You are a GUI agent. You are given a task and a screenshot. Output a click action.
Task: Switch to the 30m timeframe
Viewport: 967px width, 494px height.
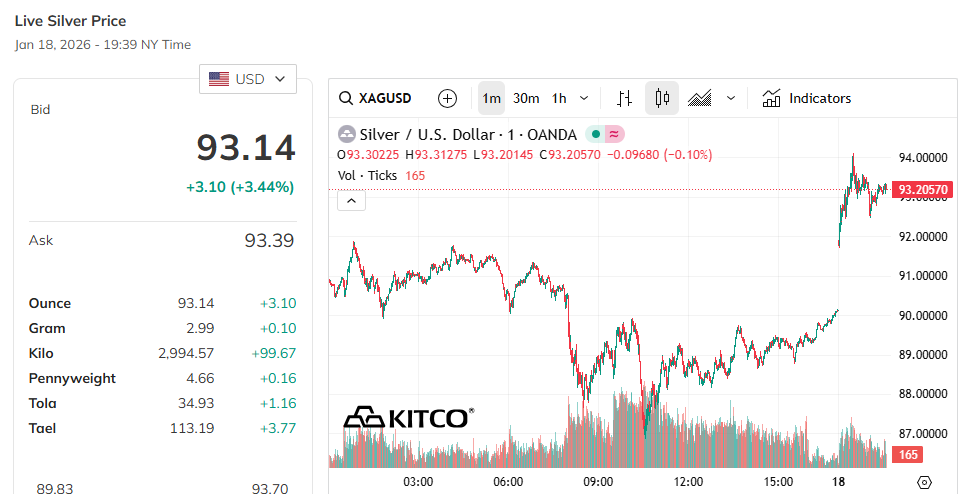pyautogui.click(x=526, y=98)
